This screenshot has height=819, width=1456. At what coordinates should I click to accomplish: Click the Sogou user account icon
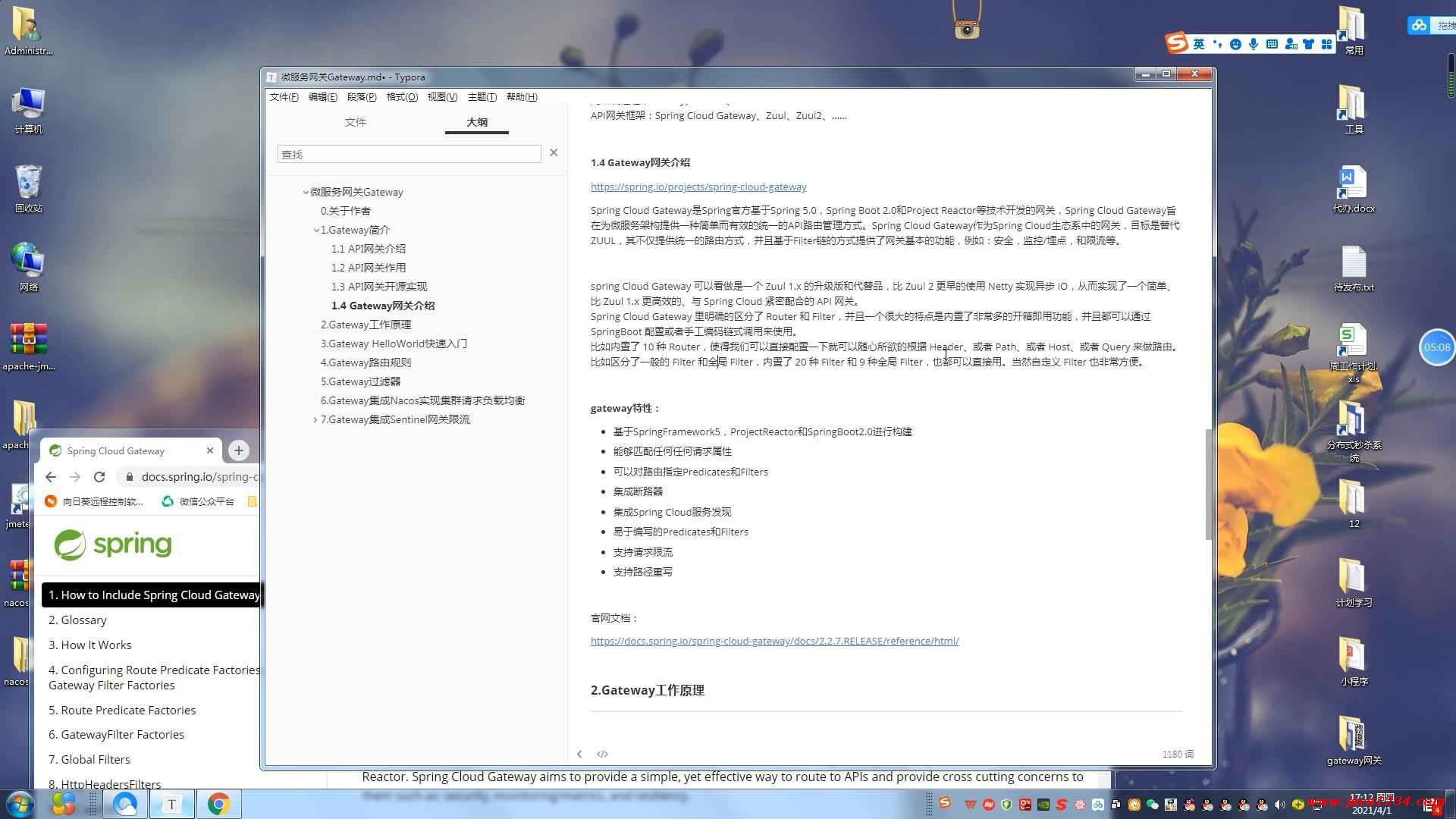pos(1290,44)
